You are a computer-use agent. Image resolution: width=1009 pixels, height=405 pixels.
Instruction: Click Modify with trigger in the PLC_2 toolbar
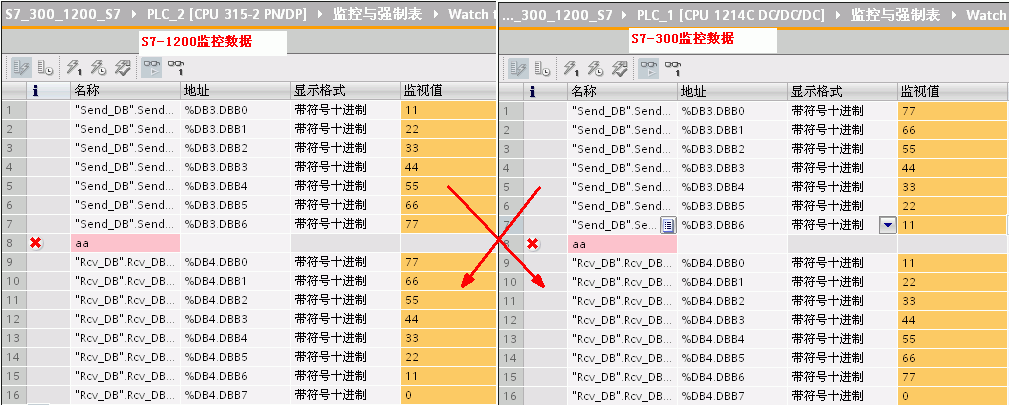pyautogui.click(x=98, y=68)
